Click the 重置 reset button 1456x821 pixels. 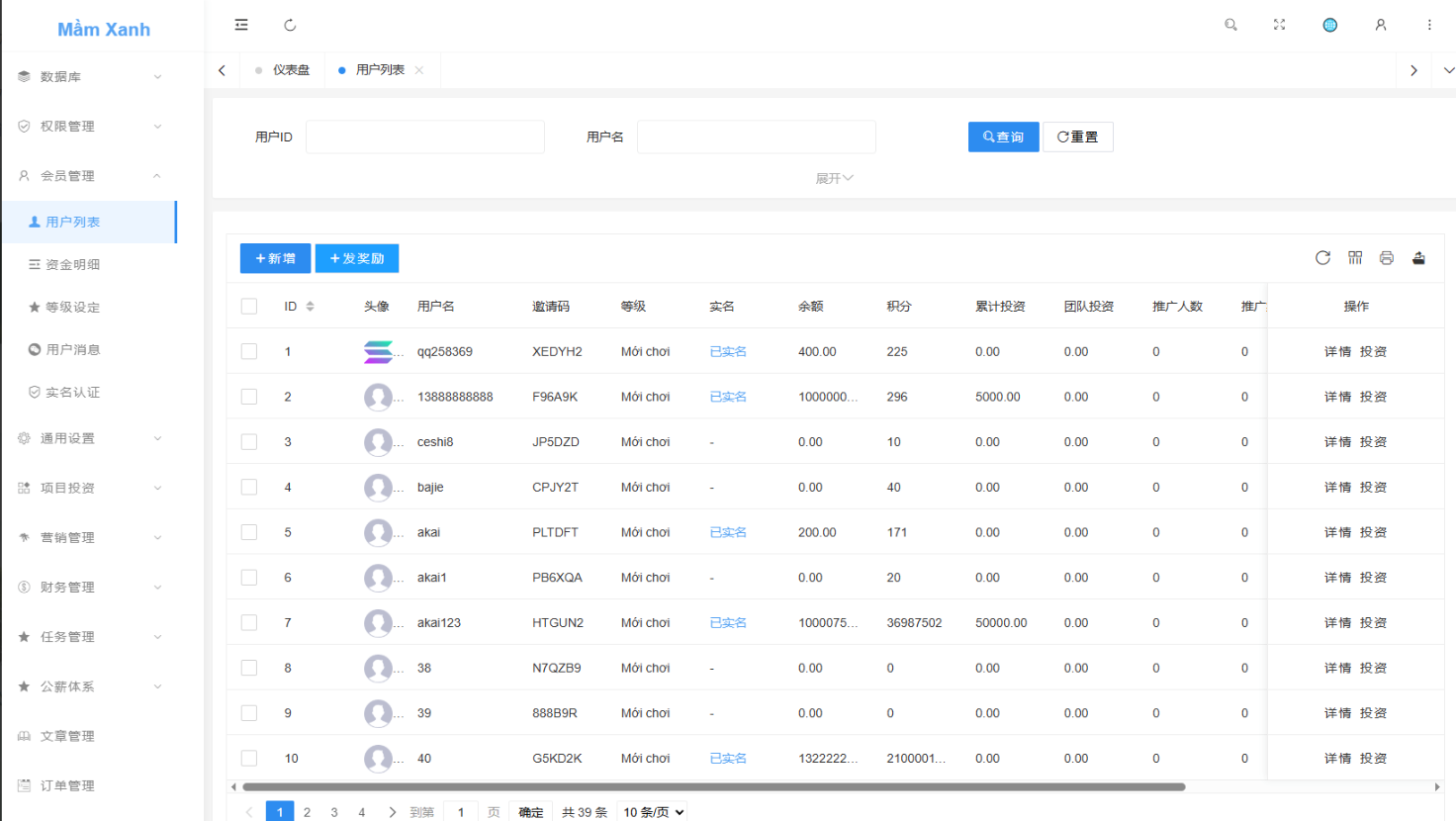pos(1078,137)
